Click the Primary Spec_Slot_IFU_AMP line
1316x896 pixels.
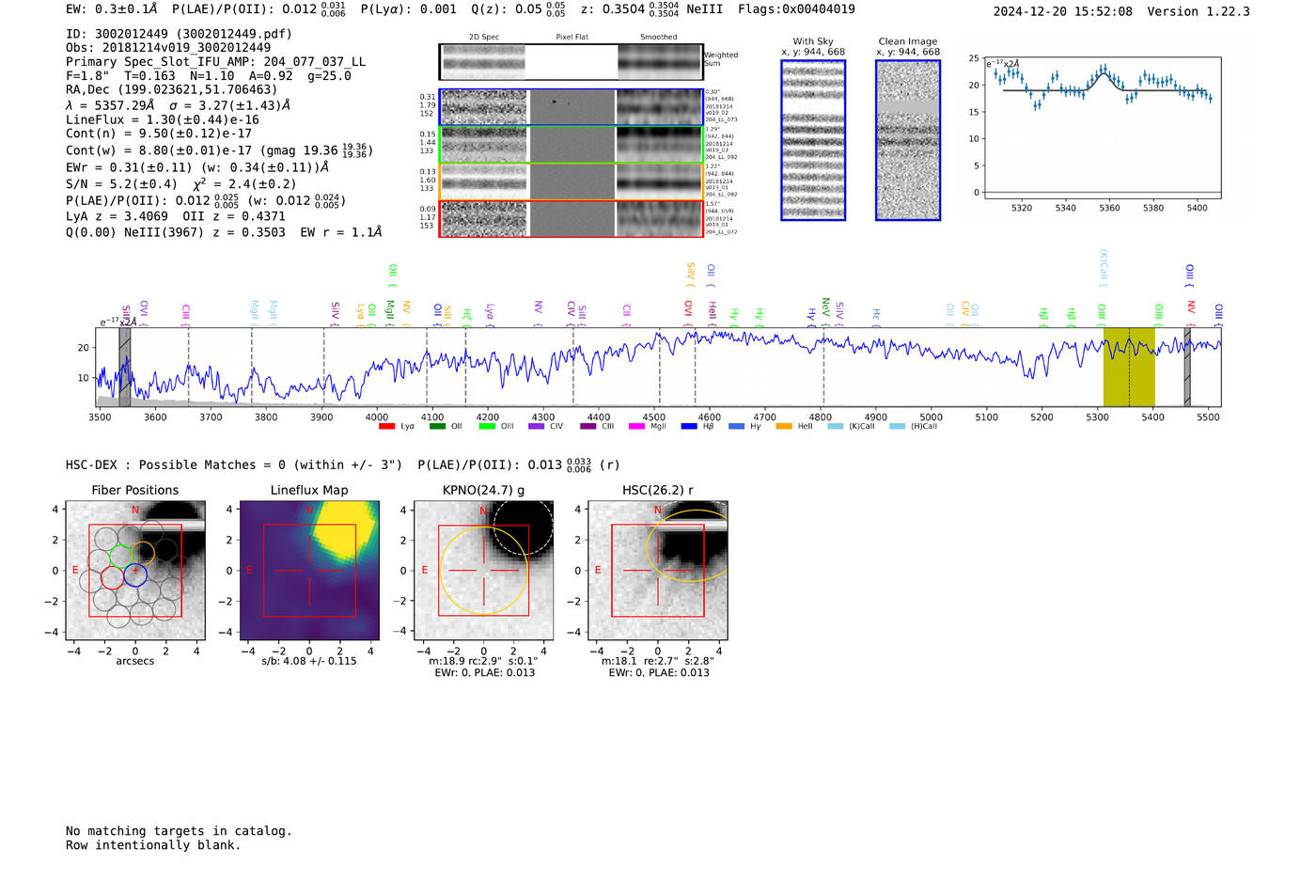(216, 62)
